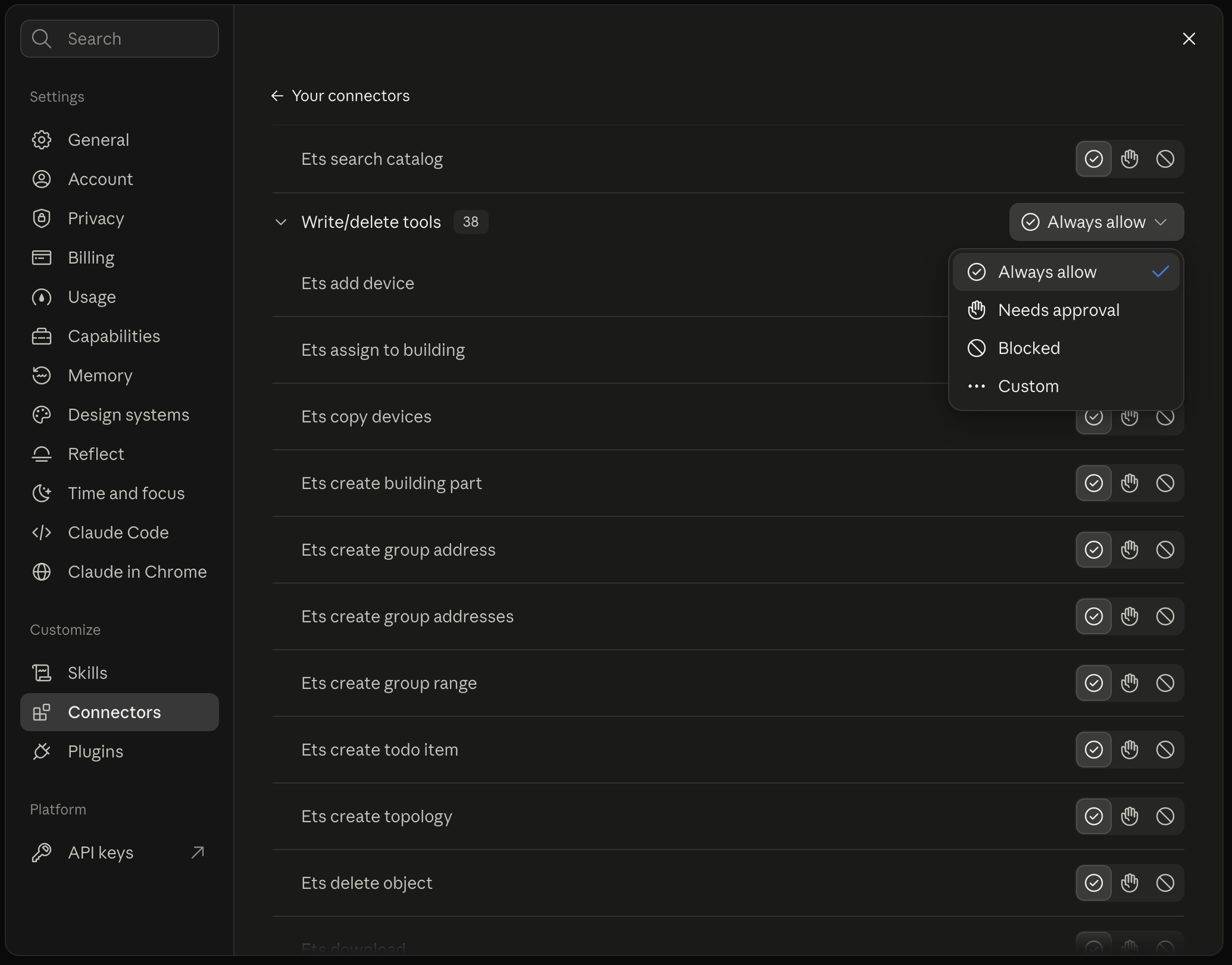
Task: Open Time and focus settings
Action: pyautogui.click(x=120, y=493)
